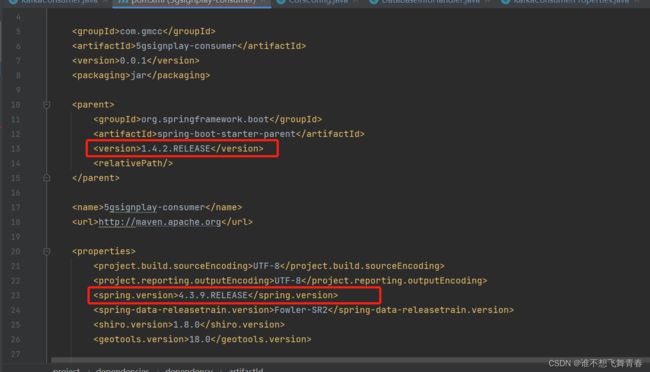Click the packaging jar line
Image resolution: width=650 pixels, height=372 pixels.
pos(141,75)
